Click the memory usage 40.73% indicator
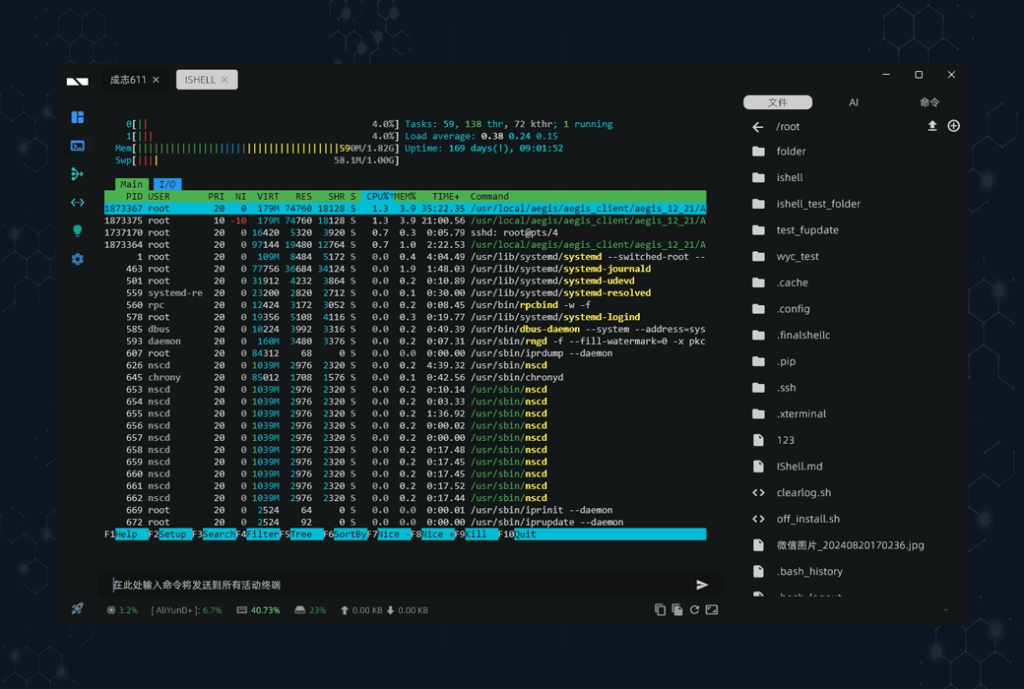Screen dimensions: 1024x689 coord(259,610)
